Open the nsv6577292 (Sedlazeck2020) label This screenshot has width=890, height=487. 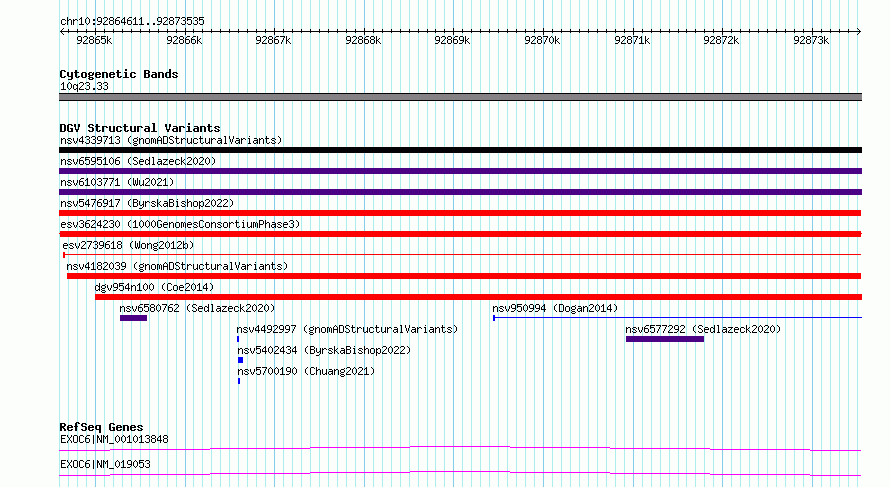coord(703,329)
